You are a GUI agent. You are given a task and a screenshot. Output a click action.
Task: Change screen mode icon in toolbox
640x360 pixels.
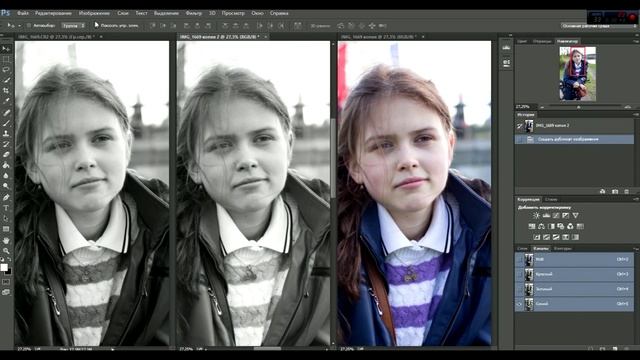(x=6, y=292)
